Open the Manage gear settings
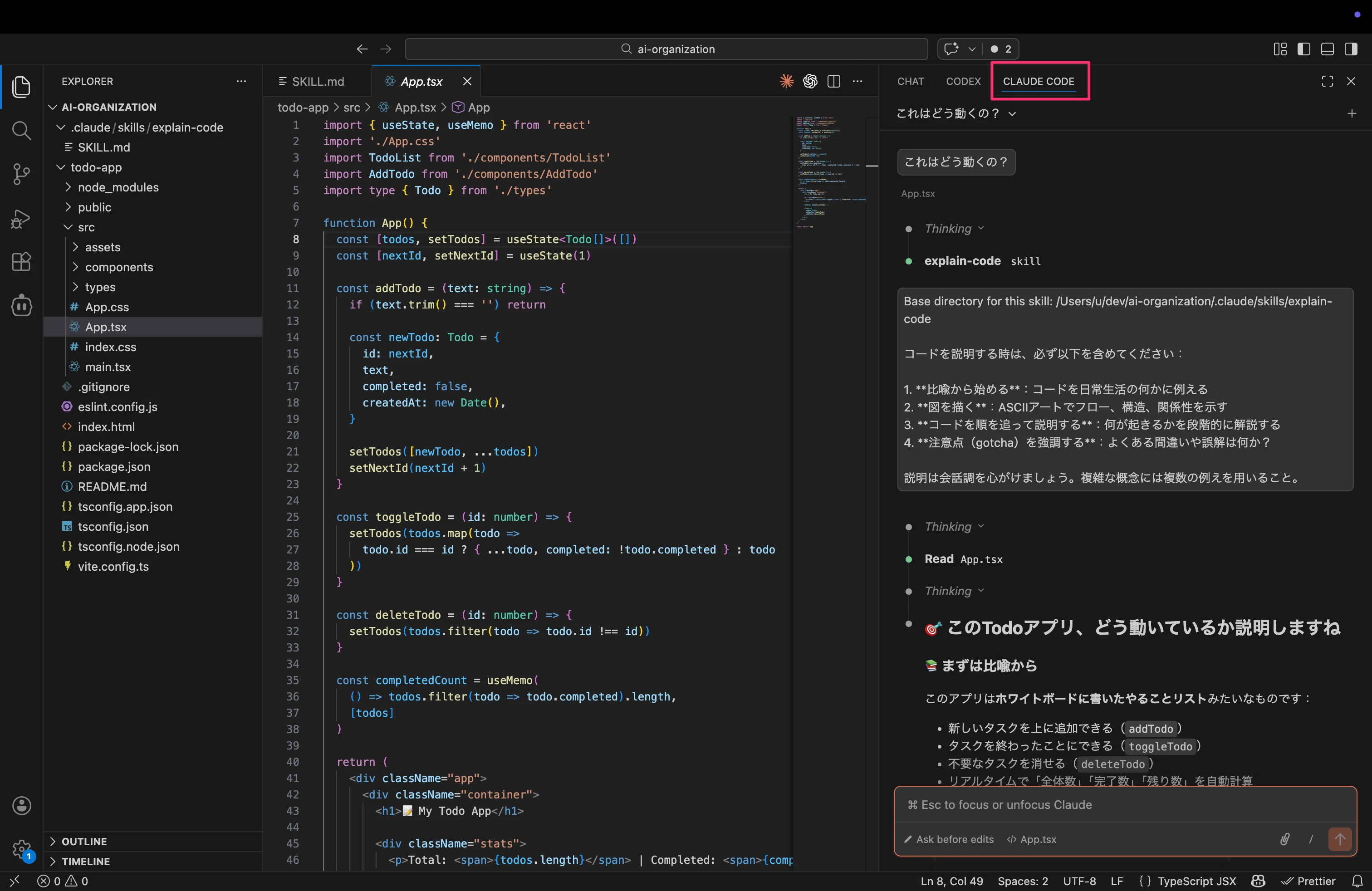 point(21,849)
